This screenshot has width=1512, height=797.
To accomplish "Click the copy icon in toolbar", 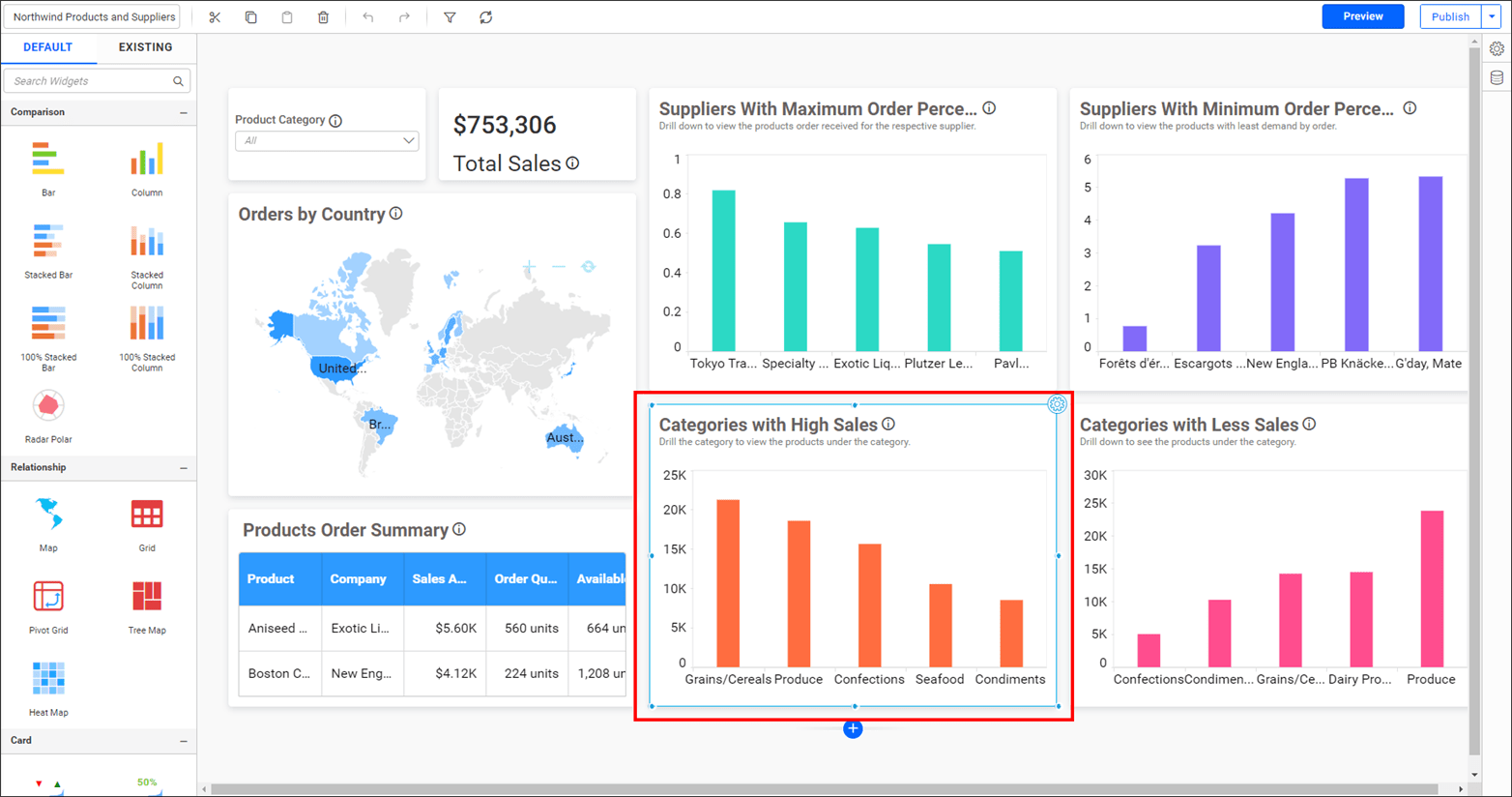I will pos(250,17).
